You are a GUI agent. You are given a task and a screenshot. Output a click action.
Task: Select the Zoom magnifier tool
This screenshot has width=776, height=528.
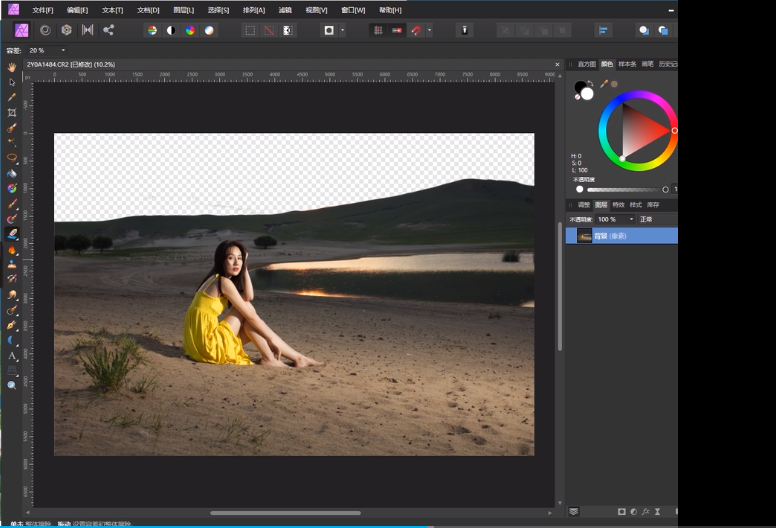click(x=12, y=384)
